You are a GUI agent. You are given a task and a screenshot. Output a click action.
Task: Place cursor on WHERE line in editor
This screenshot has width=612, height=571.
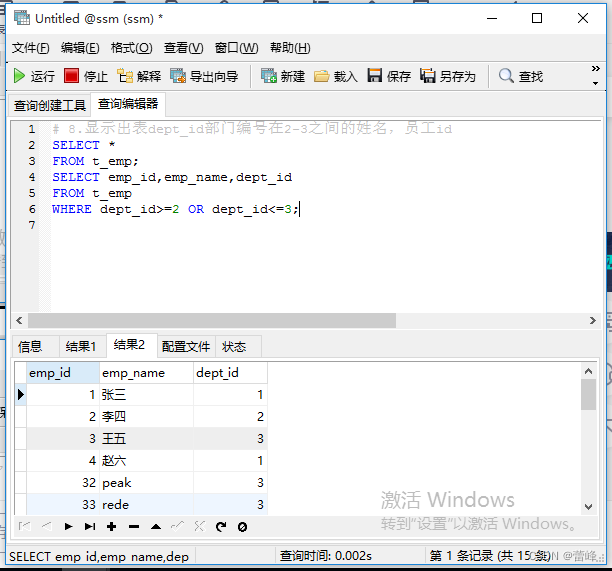click(175, 209)
